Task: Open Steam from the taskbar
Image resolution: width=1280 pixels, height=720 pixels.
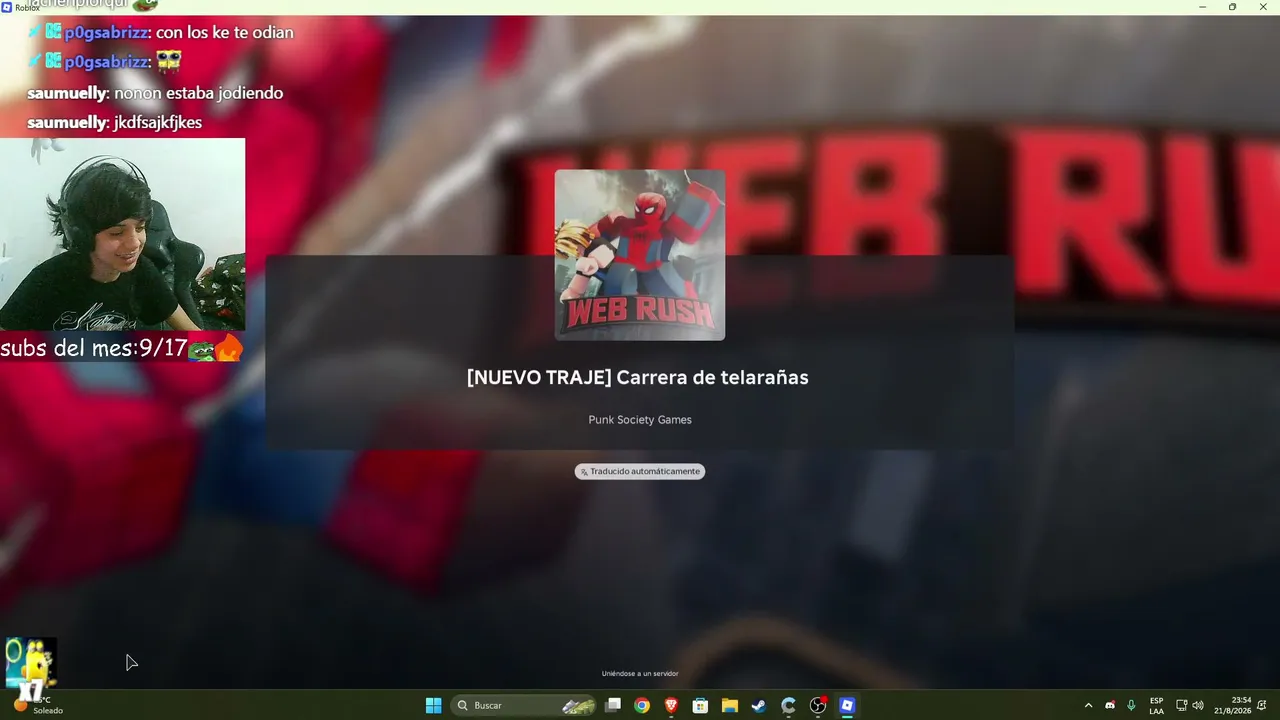Action: coord(759,706)
